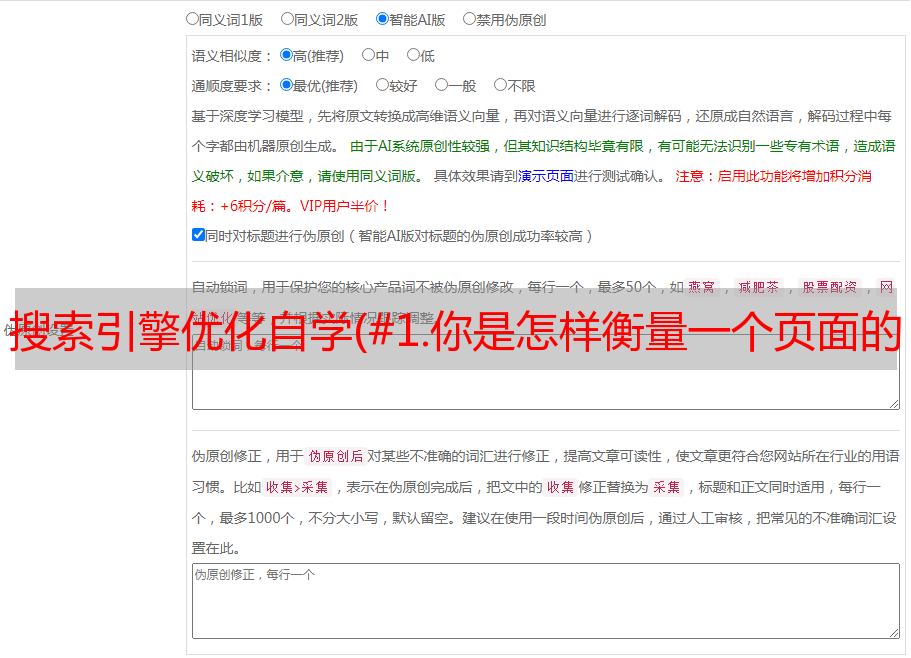911x658 pixels.
Task: Click the 减肥茶 example tag
Action: [x=759, y=287]
